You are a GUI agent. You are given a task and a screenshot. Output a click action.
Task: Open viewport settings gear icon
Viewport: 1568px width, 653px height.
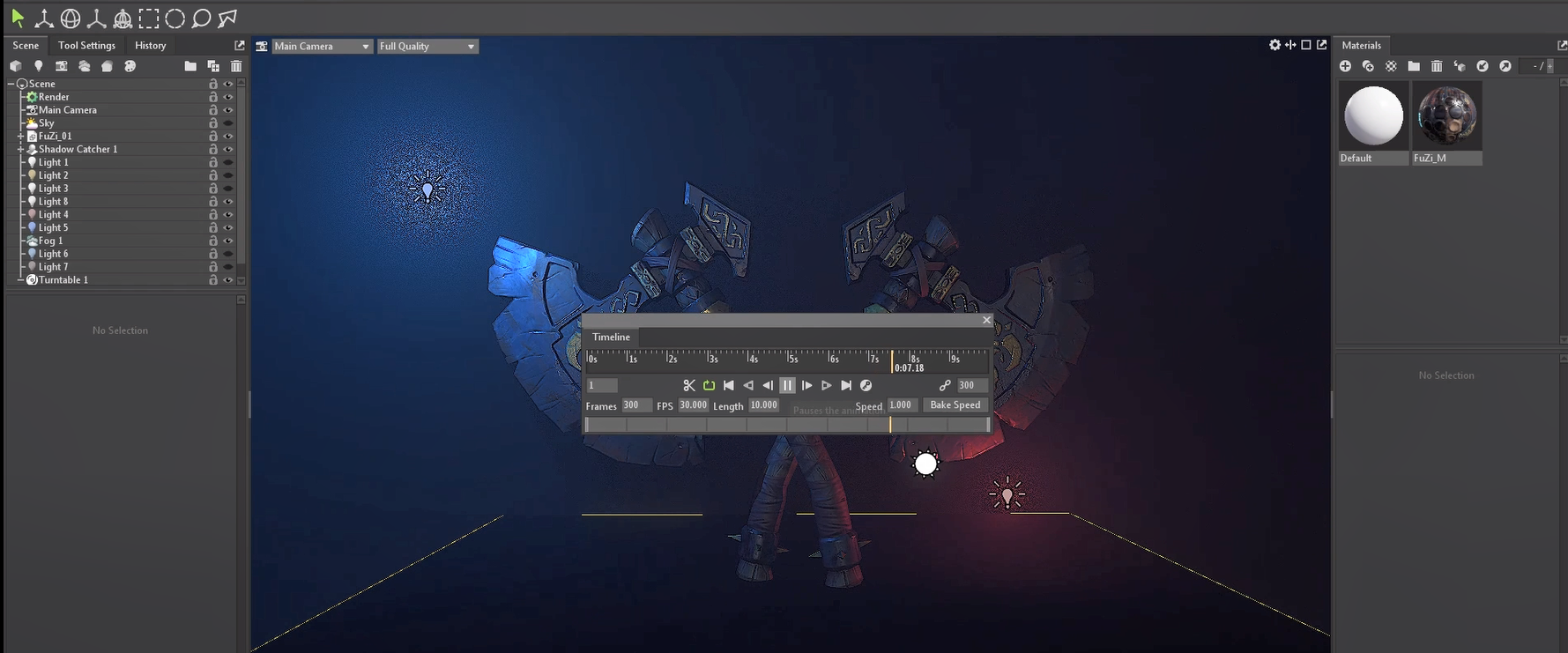(1274, 45)
